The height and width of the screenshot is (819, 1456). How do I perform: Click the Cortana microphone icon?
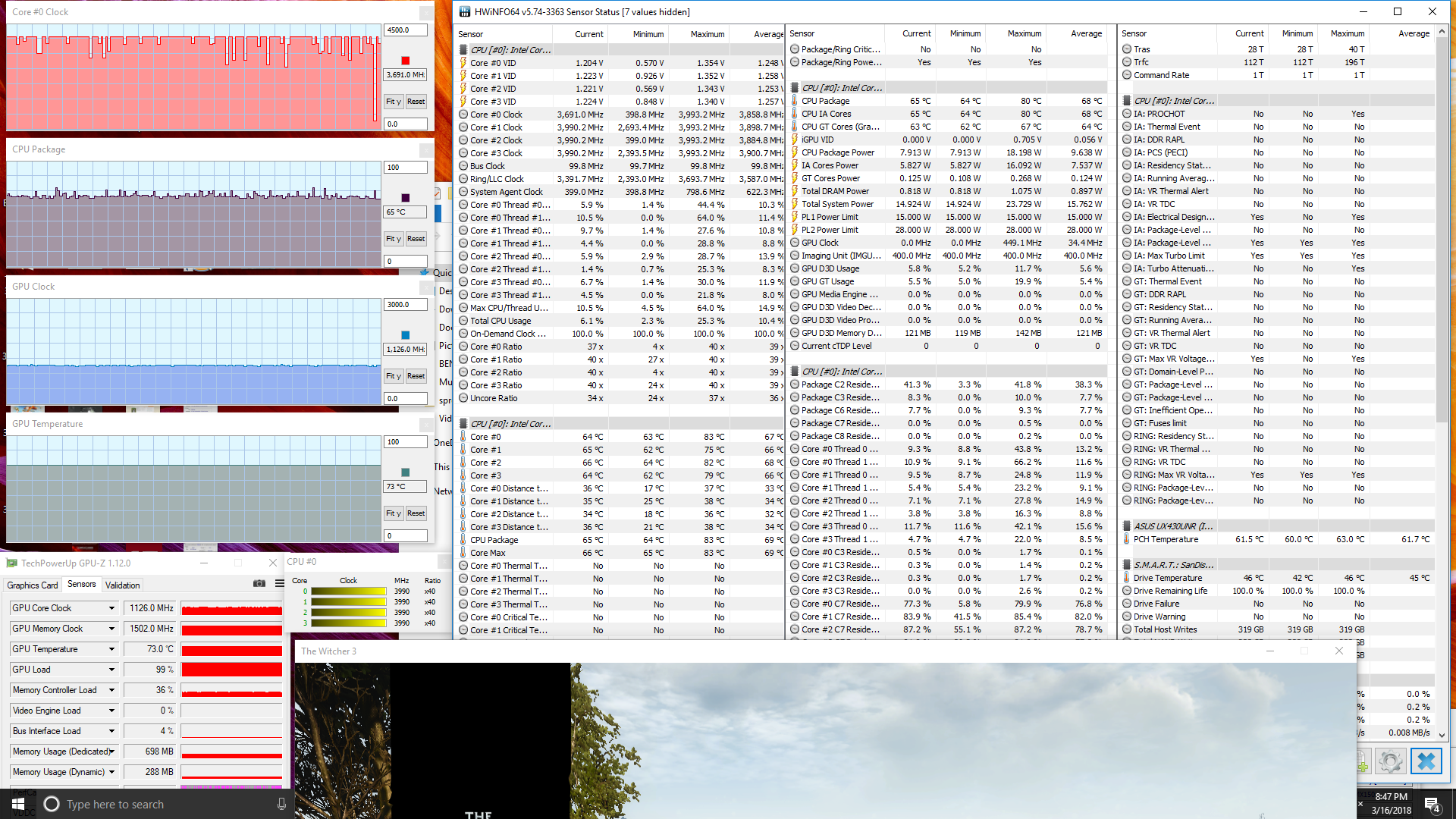pyautogui.click(x=281, y=804)
